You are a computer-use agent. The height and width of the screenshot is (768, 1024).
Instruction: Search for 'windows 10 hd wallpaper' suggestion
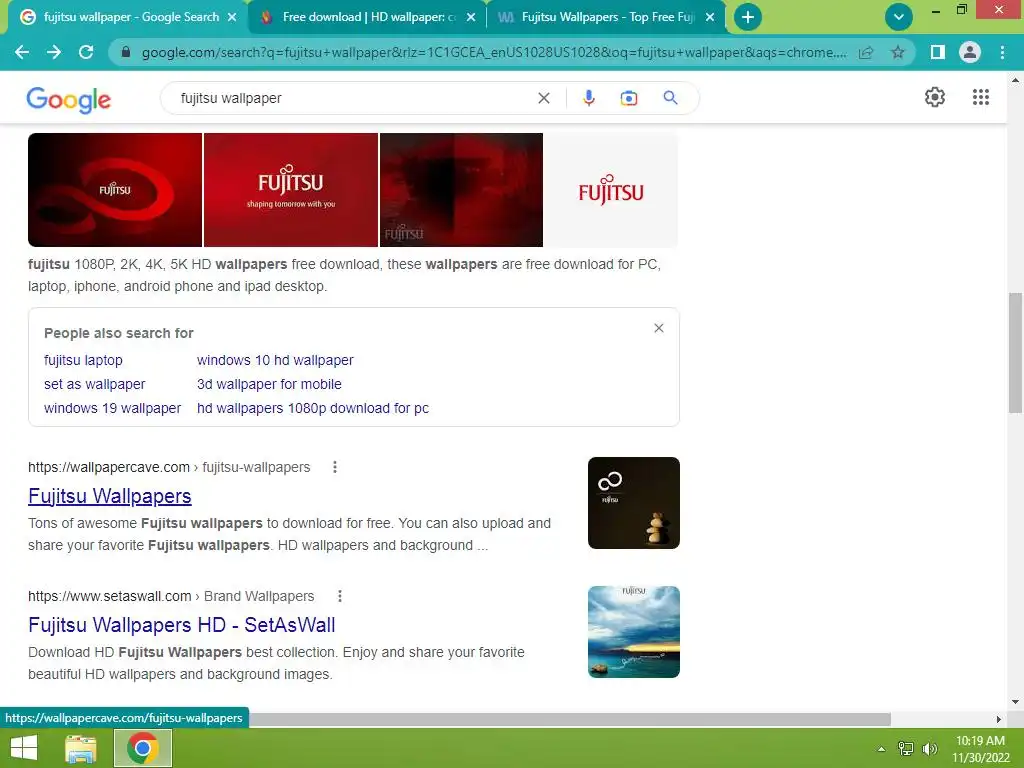[275, 360]
